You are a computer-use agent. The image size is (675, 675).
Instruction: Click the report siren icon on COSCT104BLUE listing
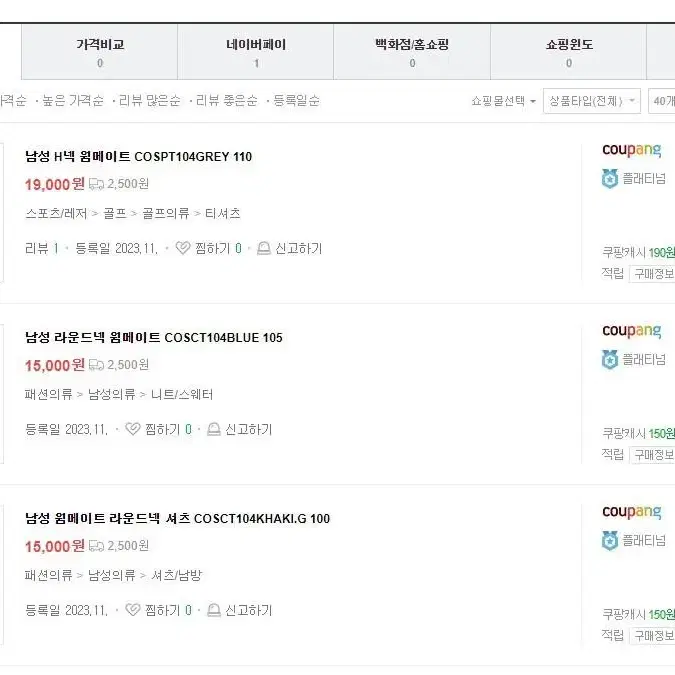point(214,429)
